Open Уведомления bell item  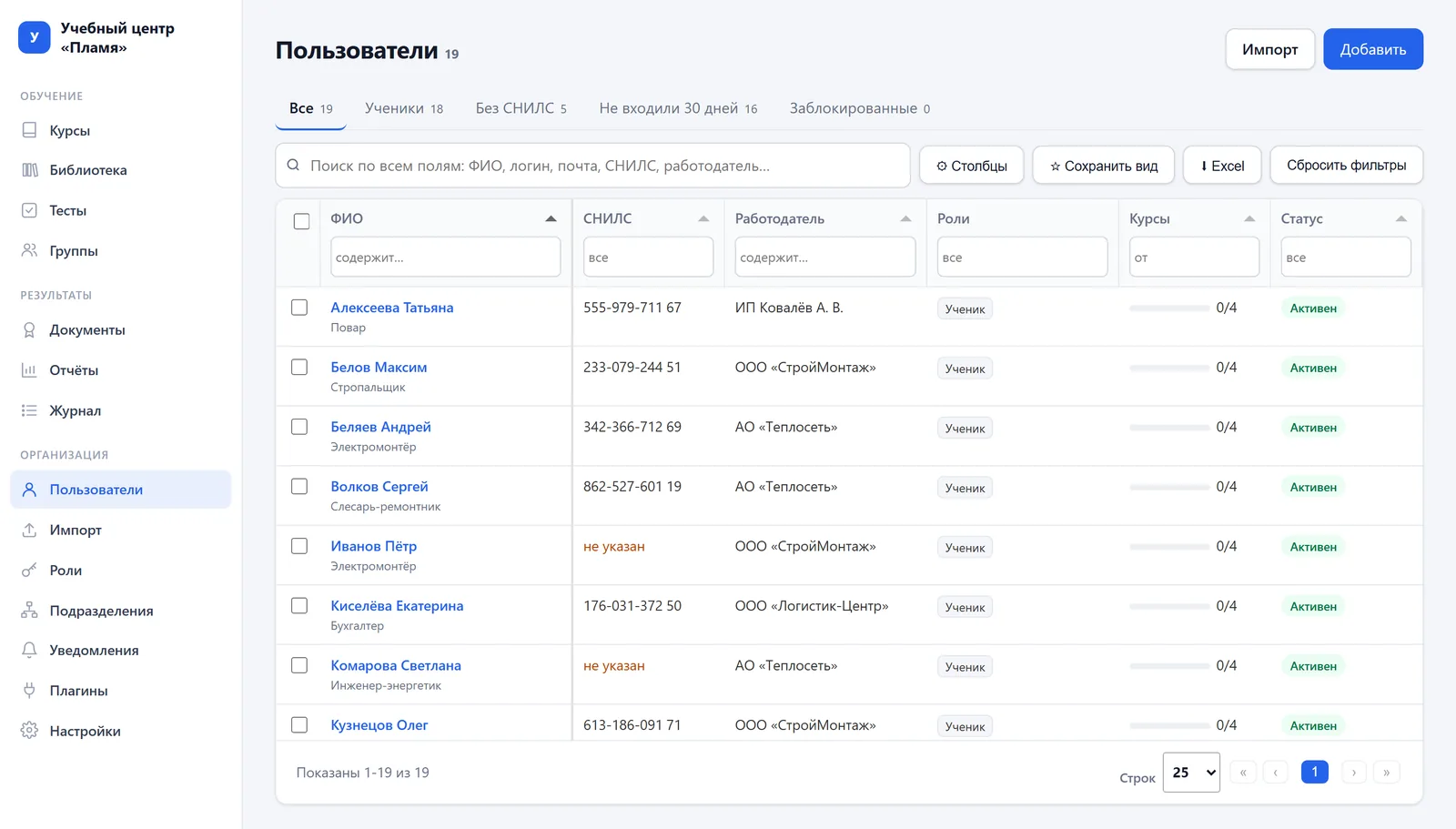point(120,650)
